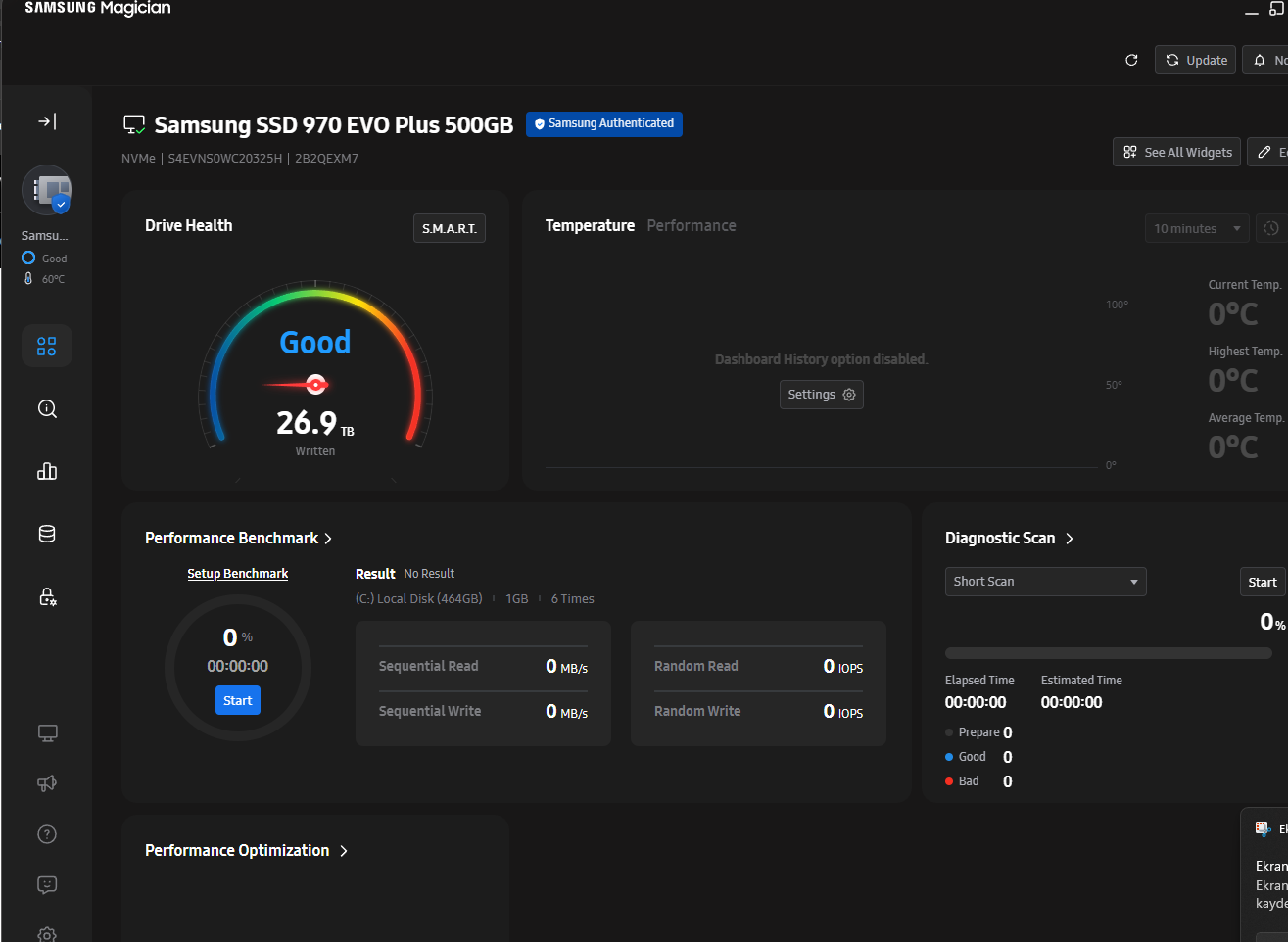Image resolution: width=1288 pixels, height=942 pixels.
Task: Switch to the Temperature tab
Action: [590, 225]
